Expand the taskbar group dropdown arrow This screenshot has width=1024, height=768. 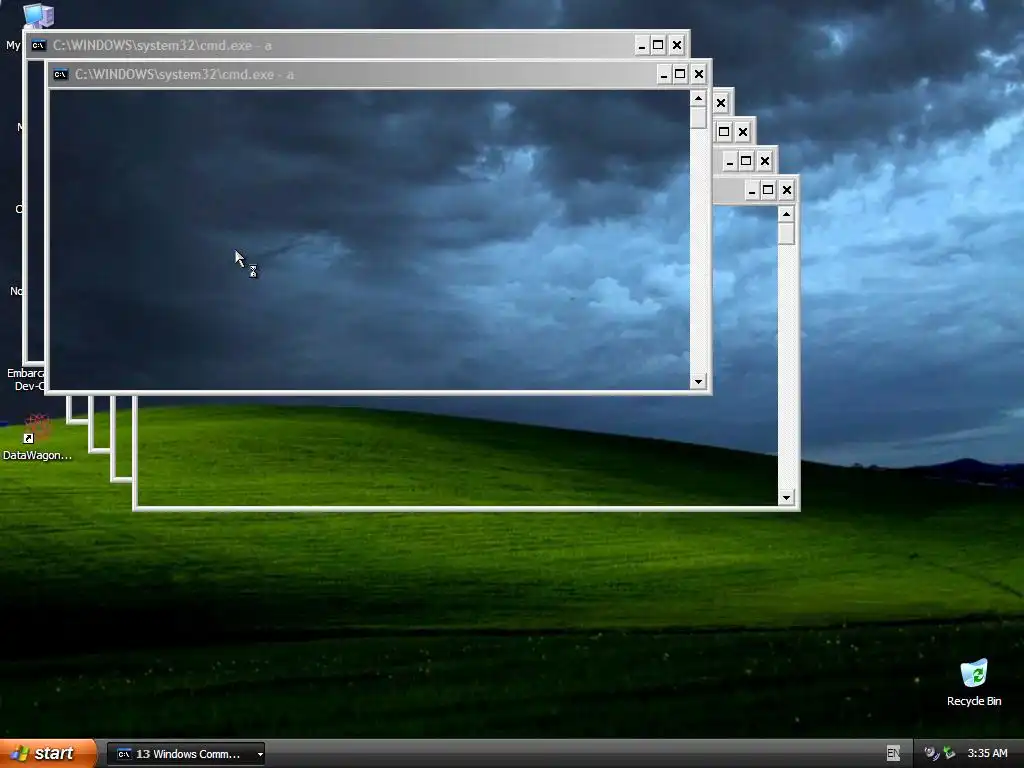click(x=260, y=754)
